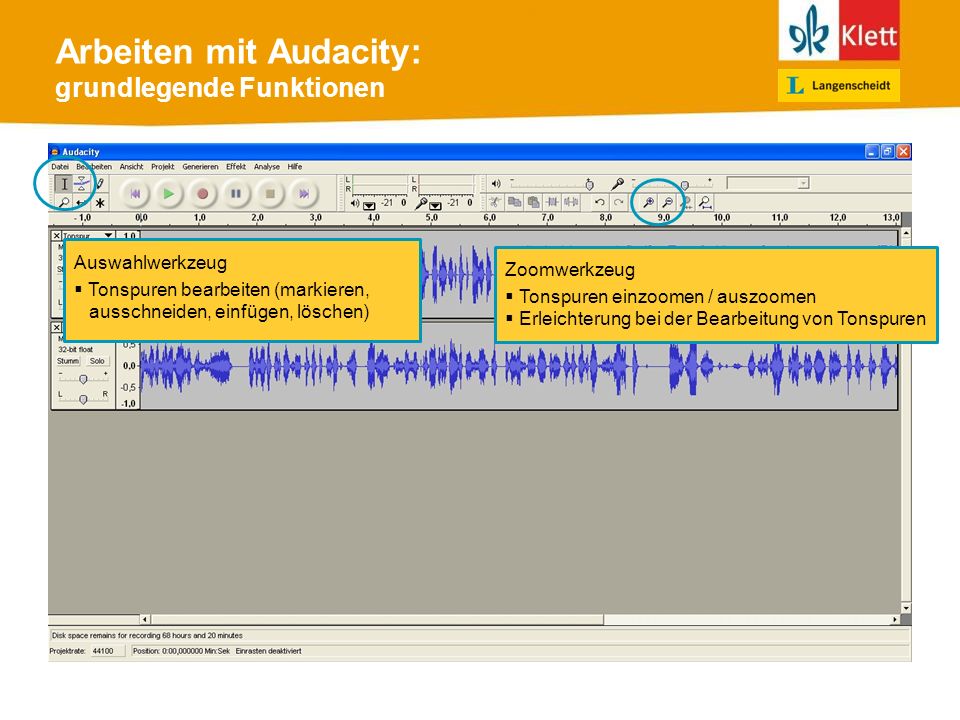Image resolution: width=960 pixels, height=720 pixels.
Task: Solo the second audio track
Action: point(97,361)
